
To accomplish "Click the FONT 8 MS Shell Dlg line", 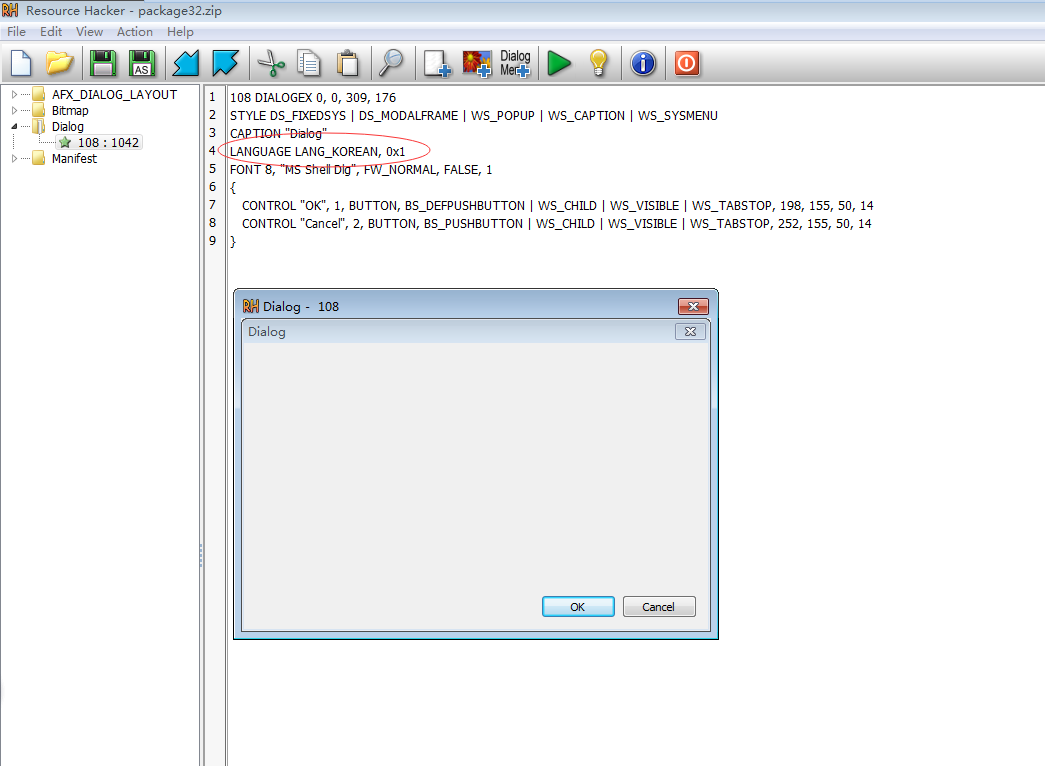I will (x=361, y=169).
